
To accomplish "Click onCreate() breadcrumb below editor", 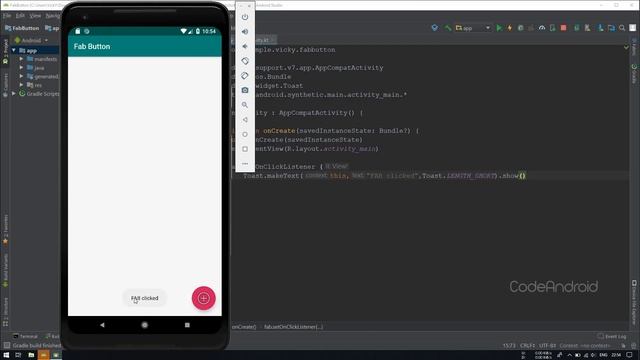I will [x=244, y=327].
